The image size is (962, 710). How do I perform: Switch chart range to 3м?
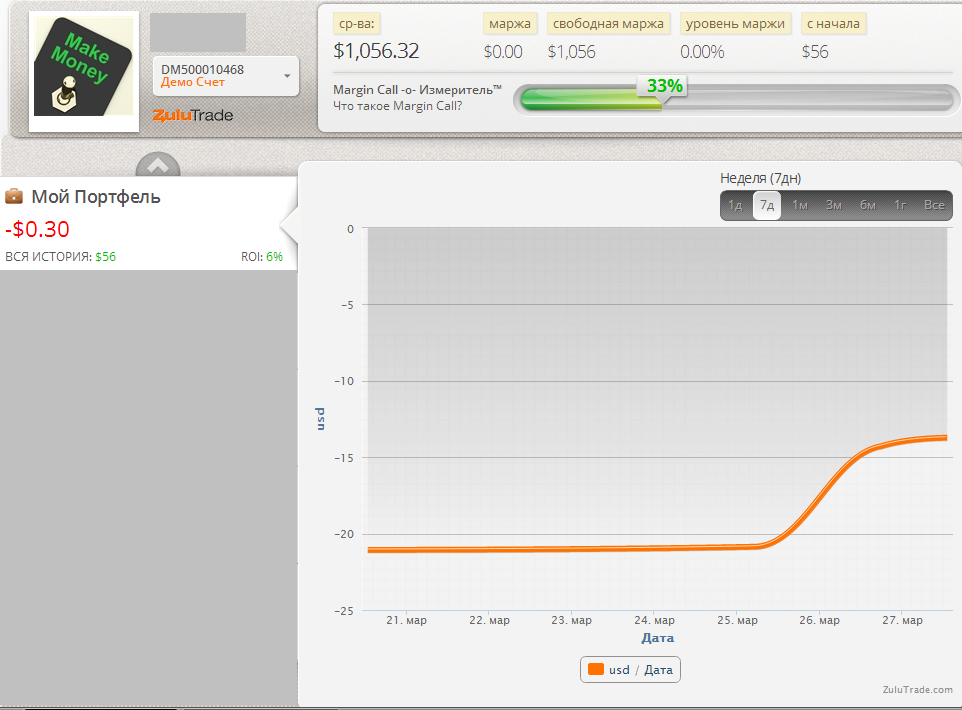pyautogui.click(x=833, y=205)
